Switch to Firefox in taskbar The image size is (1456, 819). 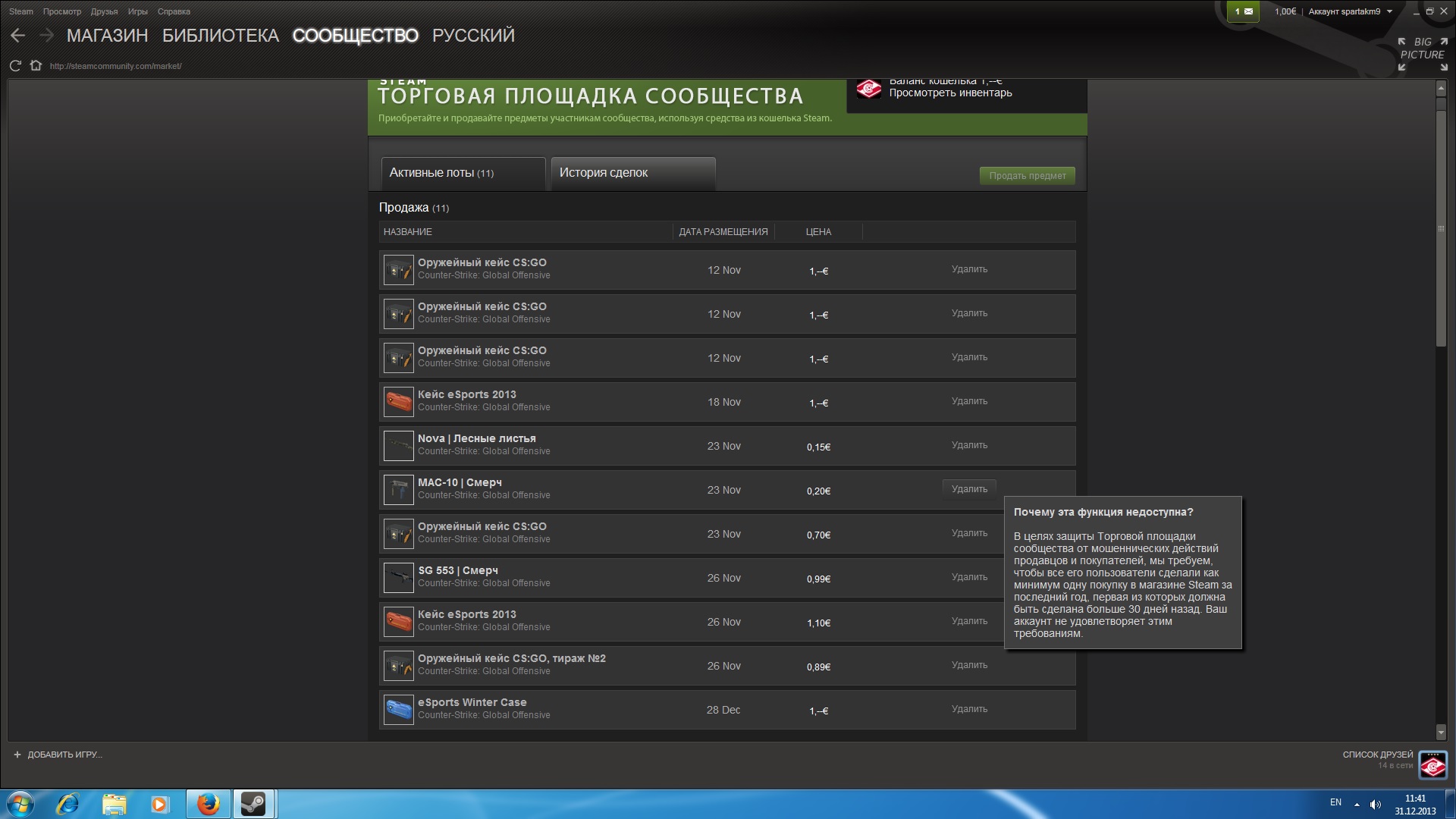tap(208, 804)
